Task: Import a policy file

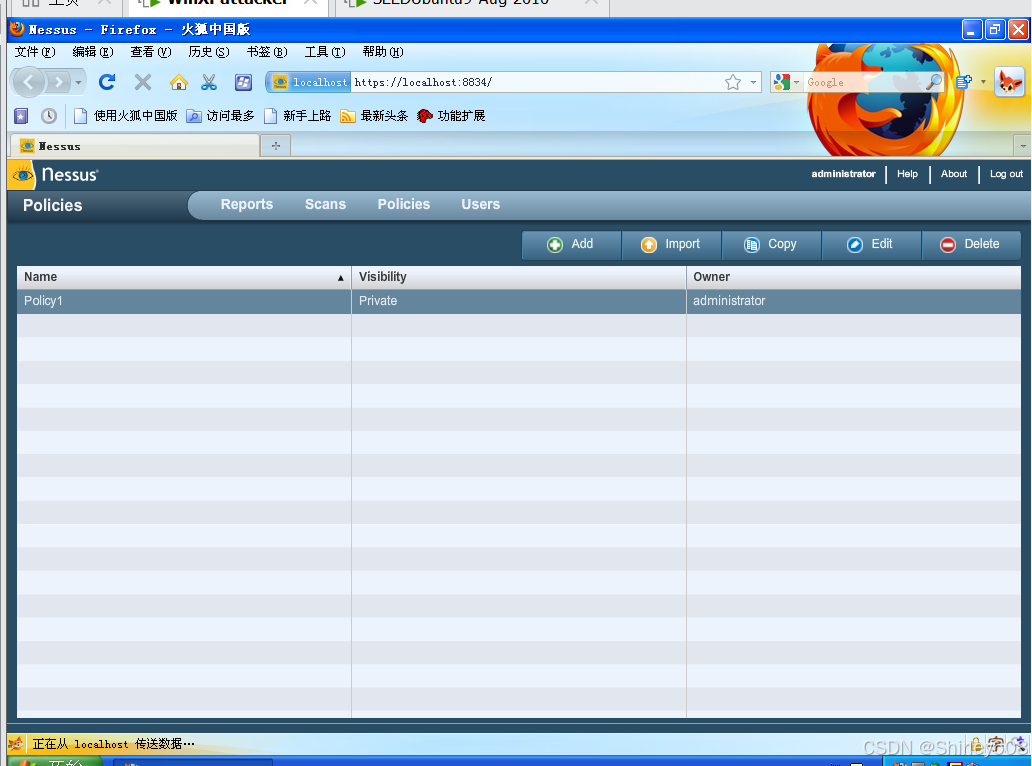Action: pyautogui.click(x=671, y=245)
